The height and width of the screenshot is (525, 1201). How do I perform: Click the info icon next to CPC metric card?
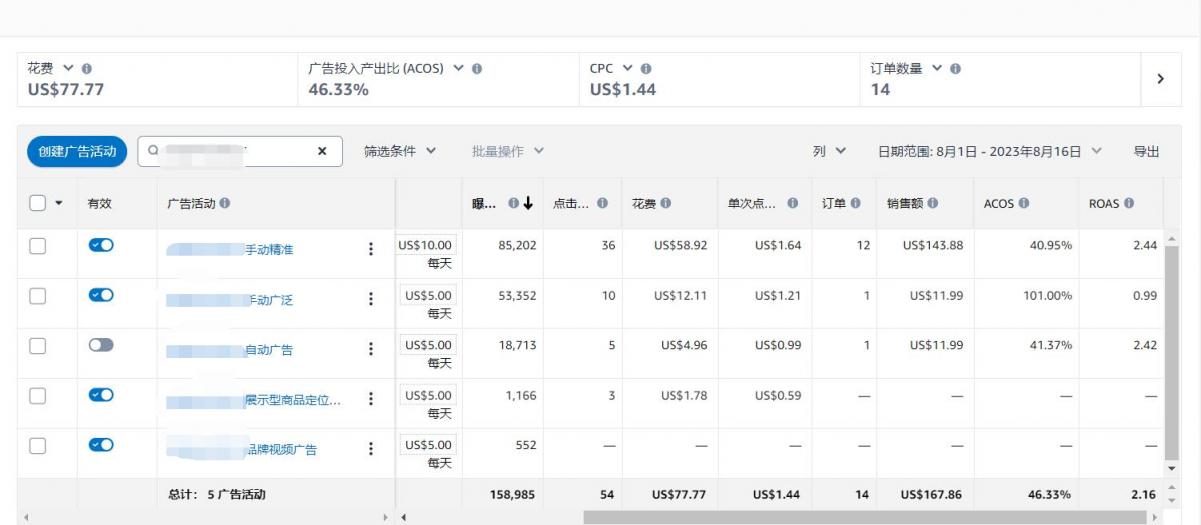tap(646, 69)
